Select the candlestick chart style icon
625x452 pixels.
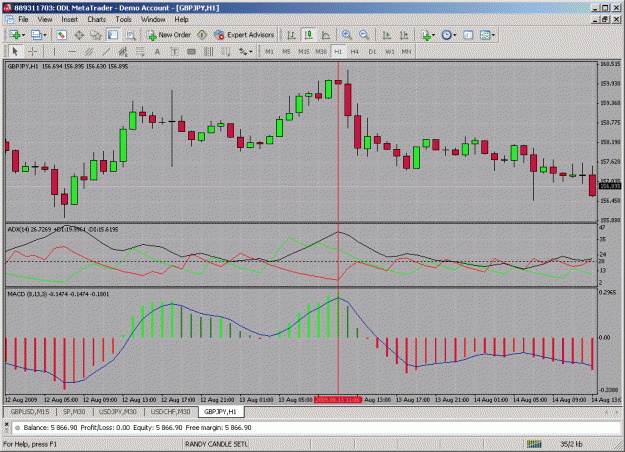(309, 35)
